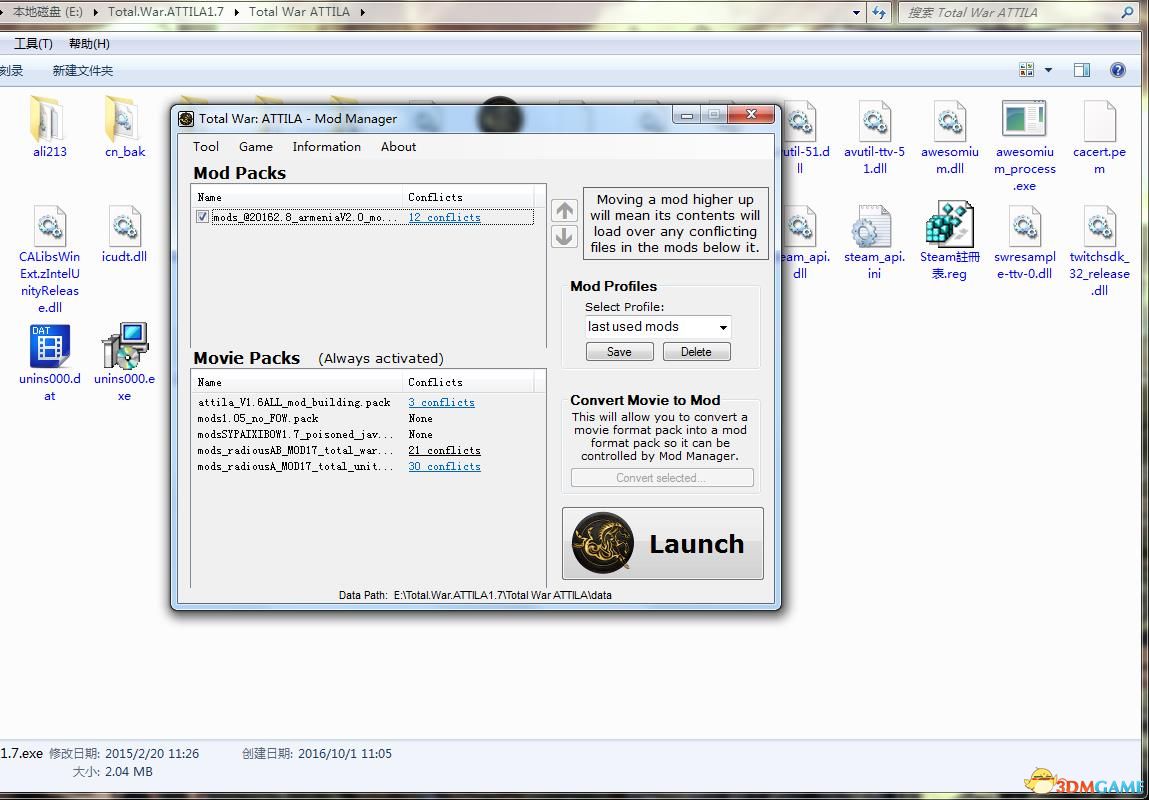Select the Steam registry .reg file
The width and height of the screenshot is (1149, 800).
click(950, 242)
